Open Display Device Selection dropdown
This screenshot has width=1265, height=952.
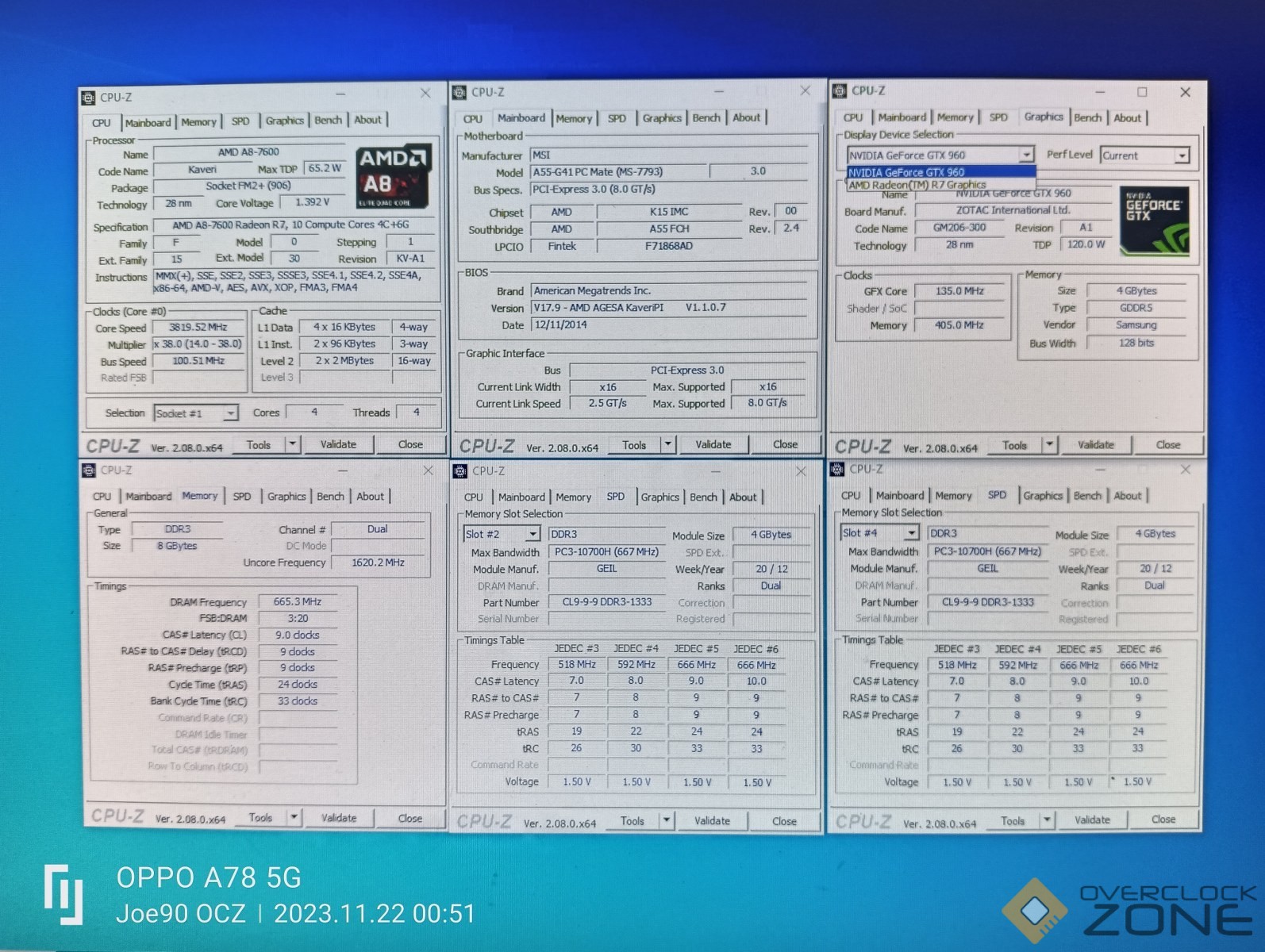tap(1026, 155)
